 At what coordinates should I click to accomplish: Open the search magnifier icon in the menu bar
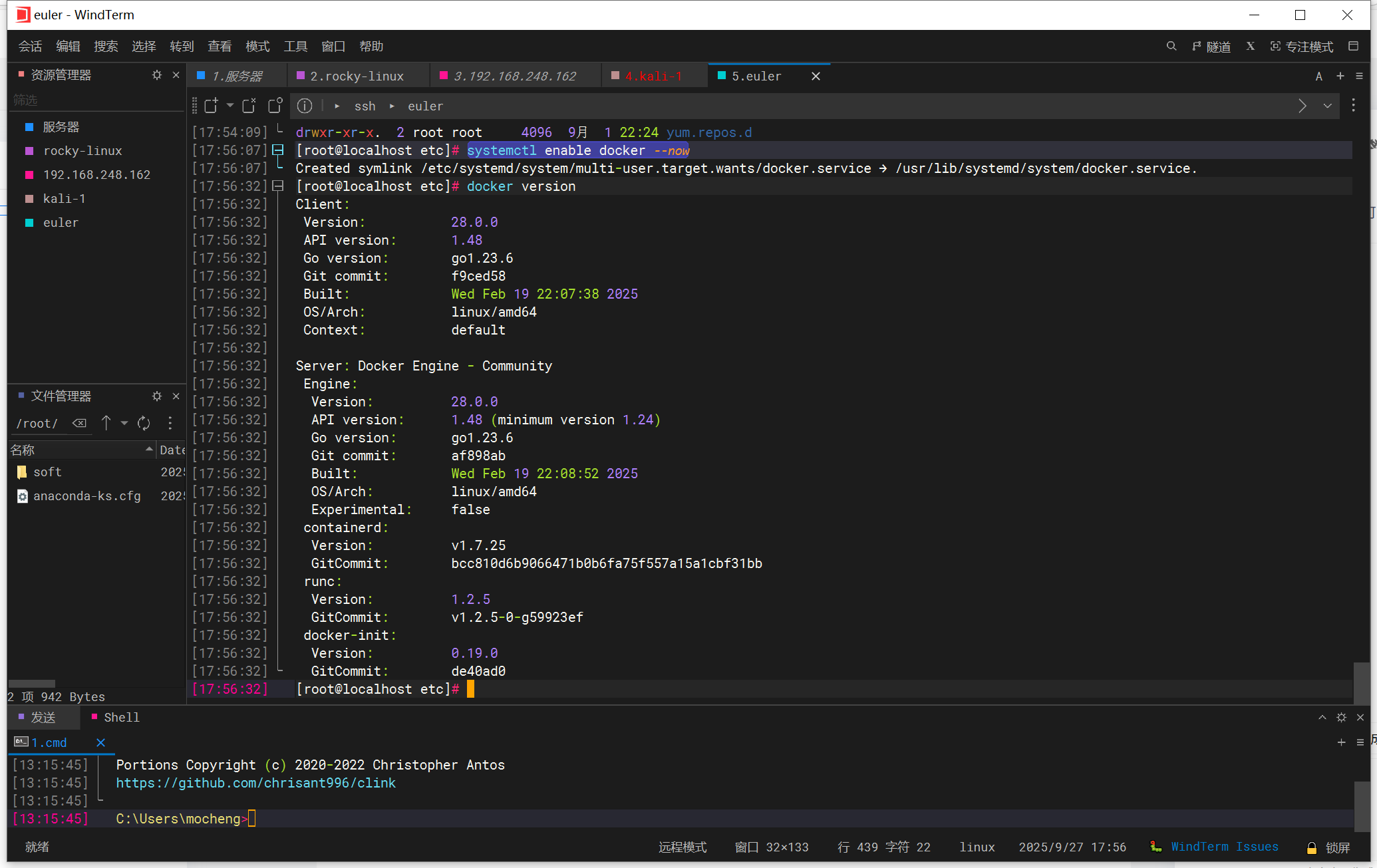[1171, 46]
